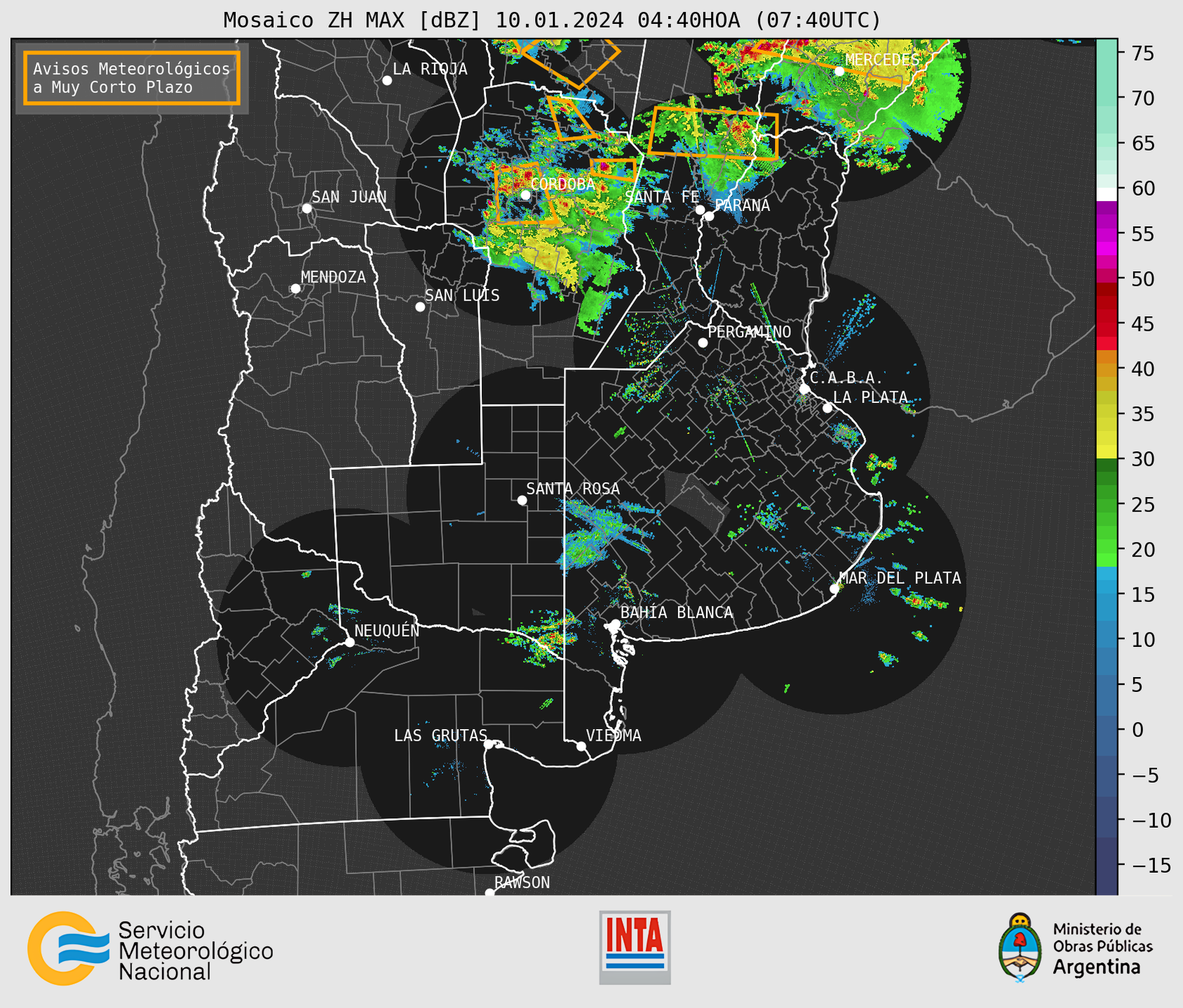Screen dimensions: 1183x1008
Task: Select the LA PLATA city label
Action: 870,397
